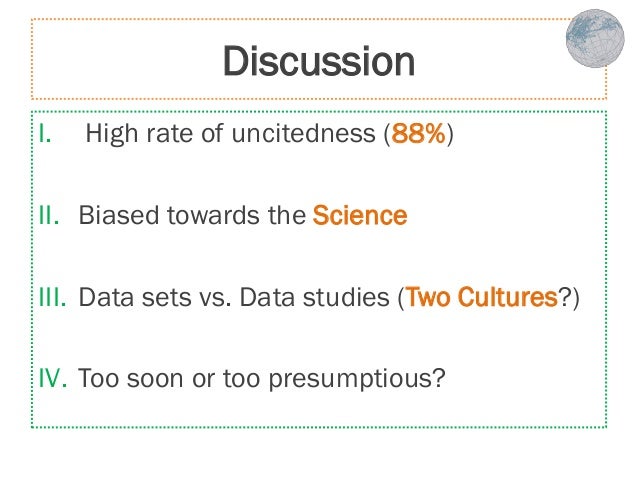
Task: Click the orange "Two Cultures" phrase
Action: (480, 297)
